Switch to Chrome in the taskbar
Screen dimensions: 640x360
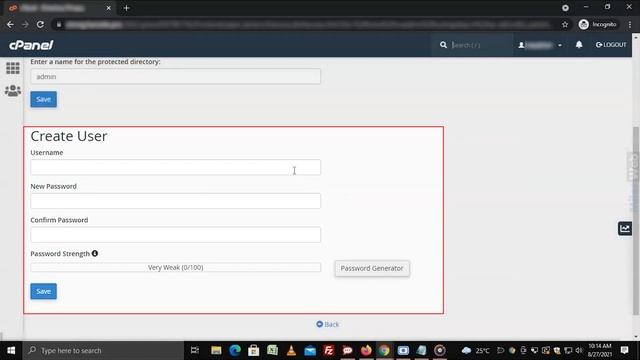click(384, 350)
